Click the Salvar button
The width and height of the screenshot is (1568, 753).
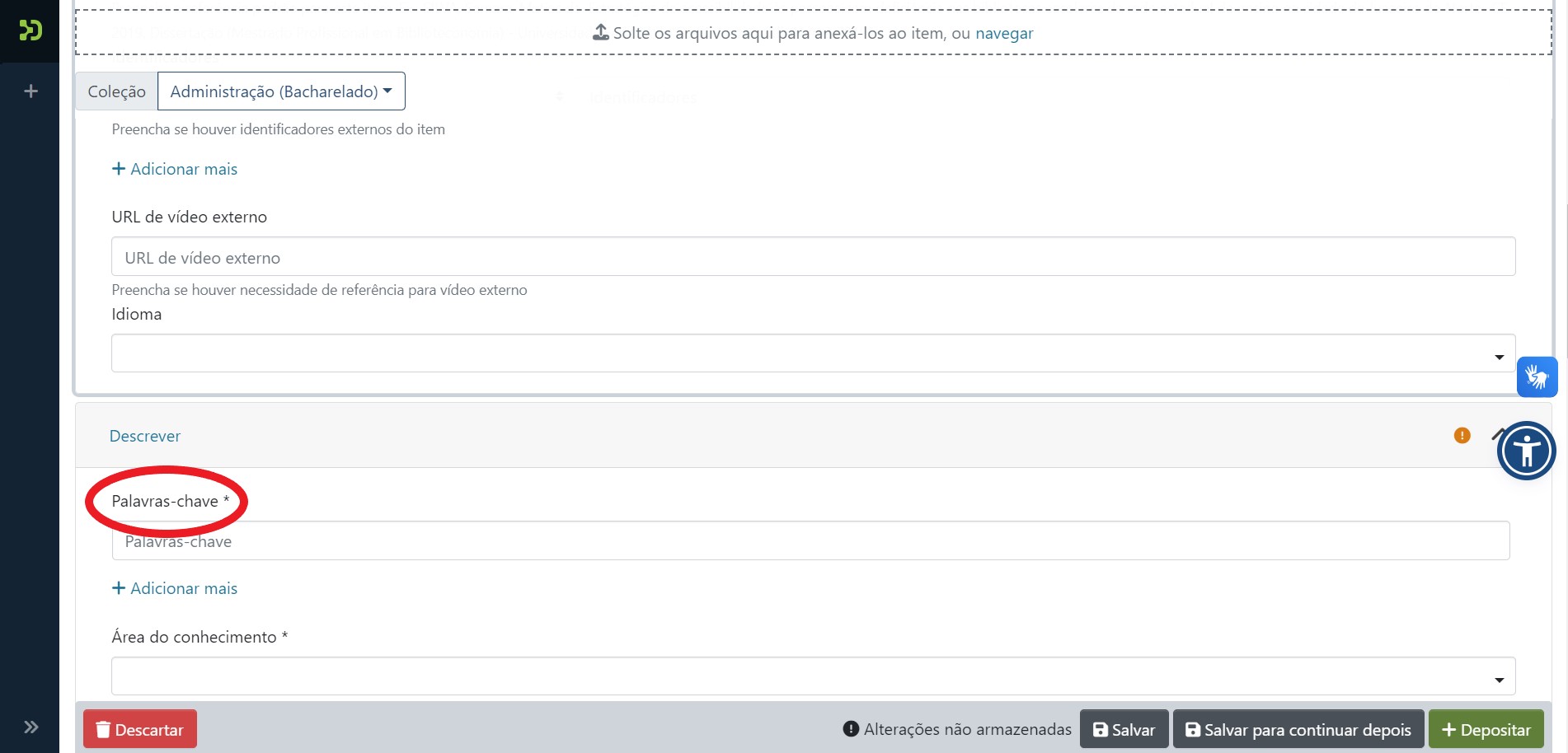1124,729
